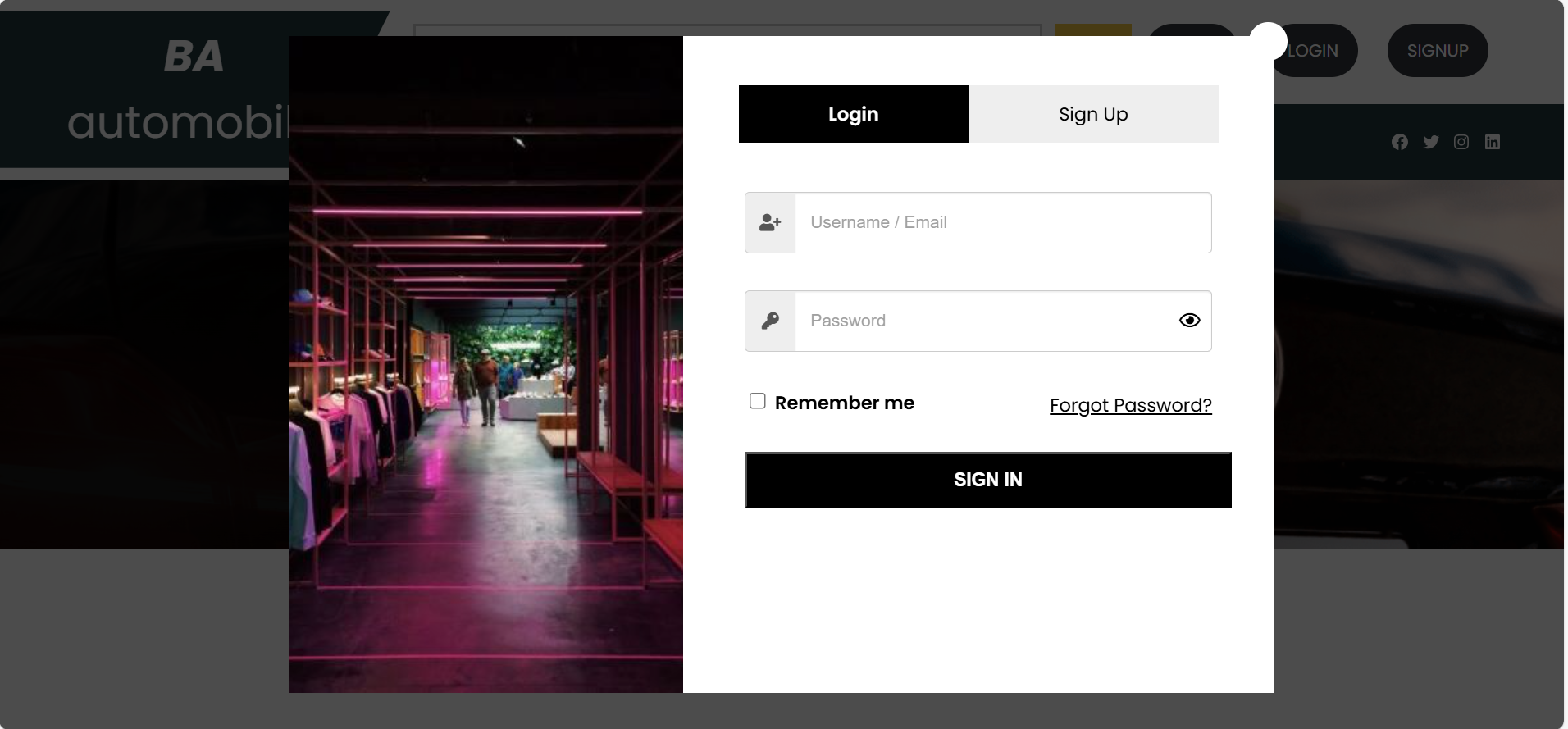The image size is (1568, 729).
Task: Open the Facebook social icon
Action: coord(1400,142)
